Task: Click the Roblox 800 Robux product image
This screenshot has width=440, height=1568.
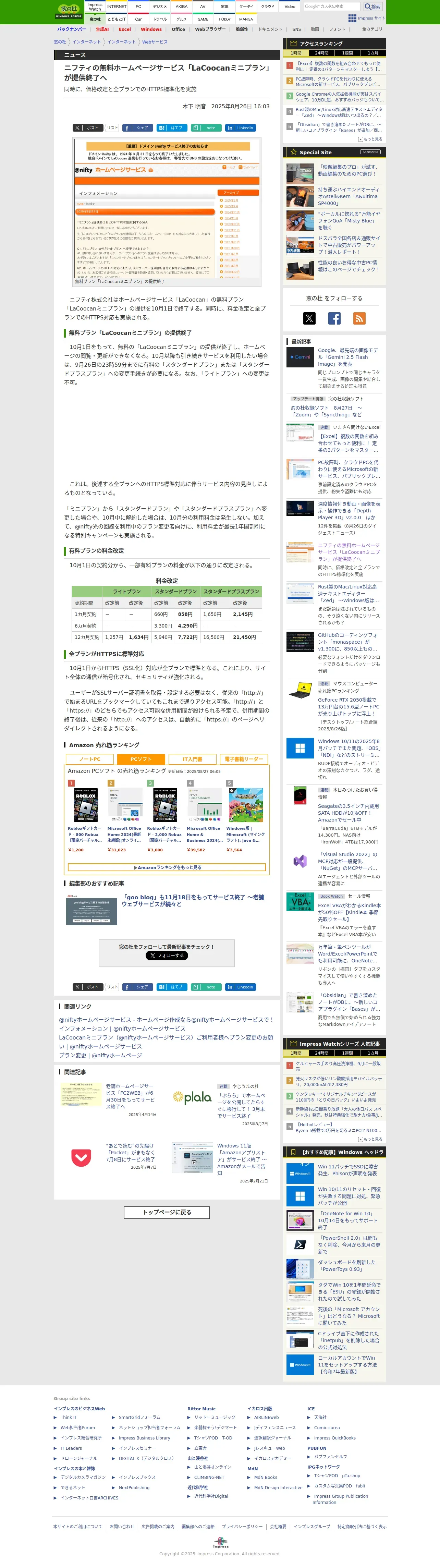Action: [x=86, y=805]
